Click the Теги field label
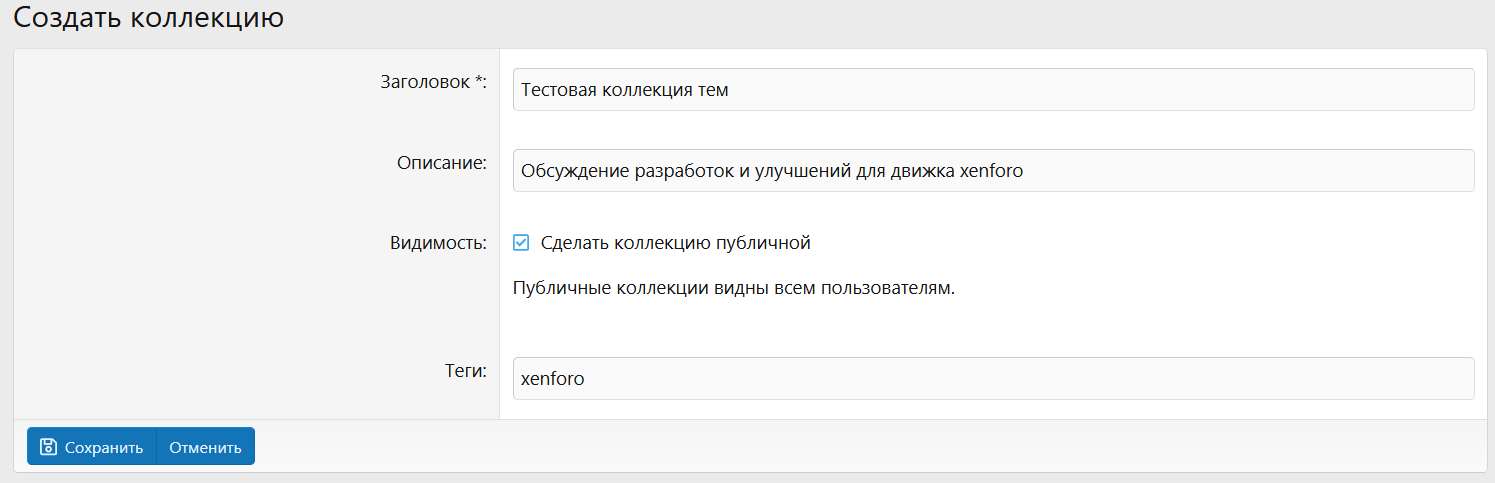The height and width of the screenshot is (483, 1495). click(465, 372)
